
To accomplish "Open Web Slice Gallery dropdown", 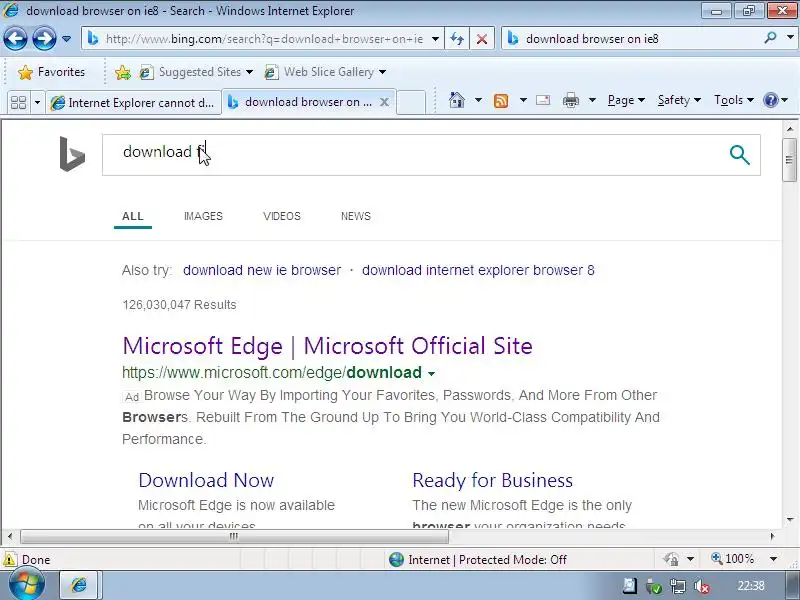I will [x=325, y=72].
